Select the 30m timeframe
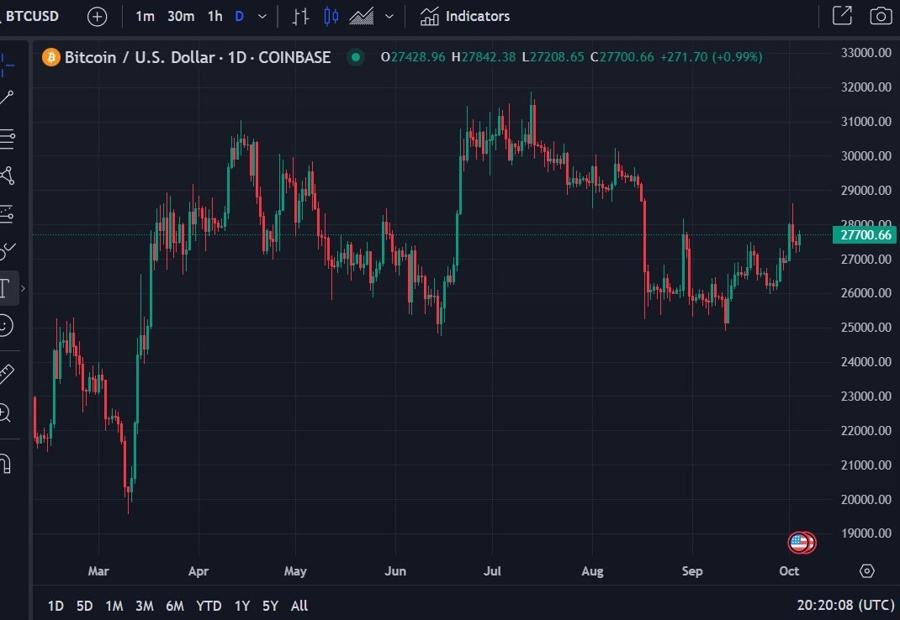Screen dimensions: 900x620 tap(180, 17)
